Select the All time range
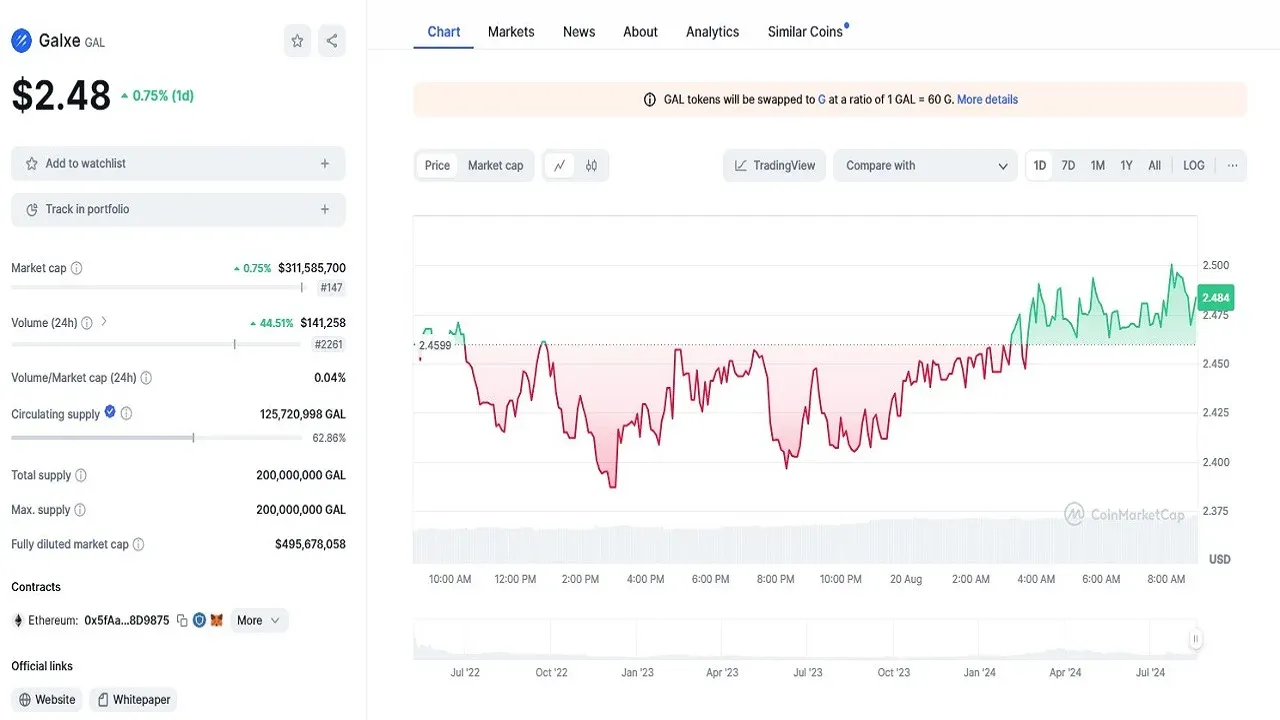This screenshot has width=1280, height=720. click(x=1154, y=166)
